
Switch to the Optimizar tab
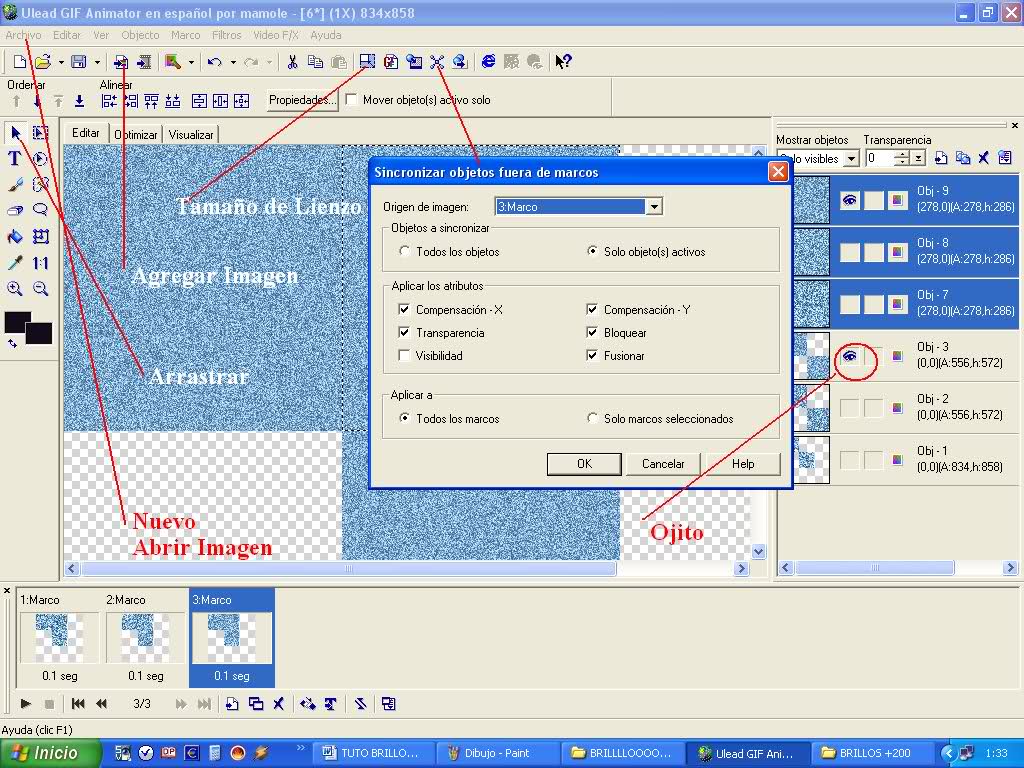tap(136, 134)
